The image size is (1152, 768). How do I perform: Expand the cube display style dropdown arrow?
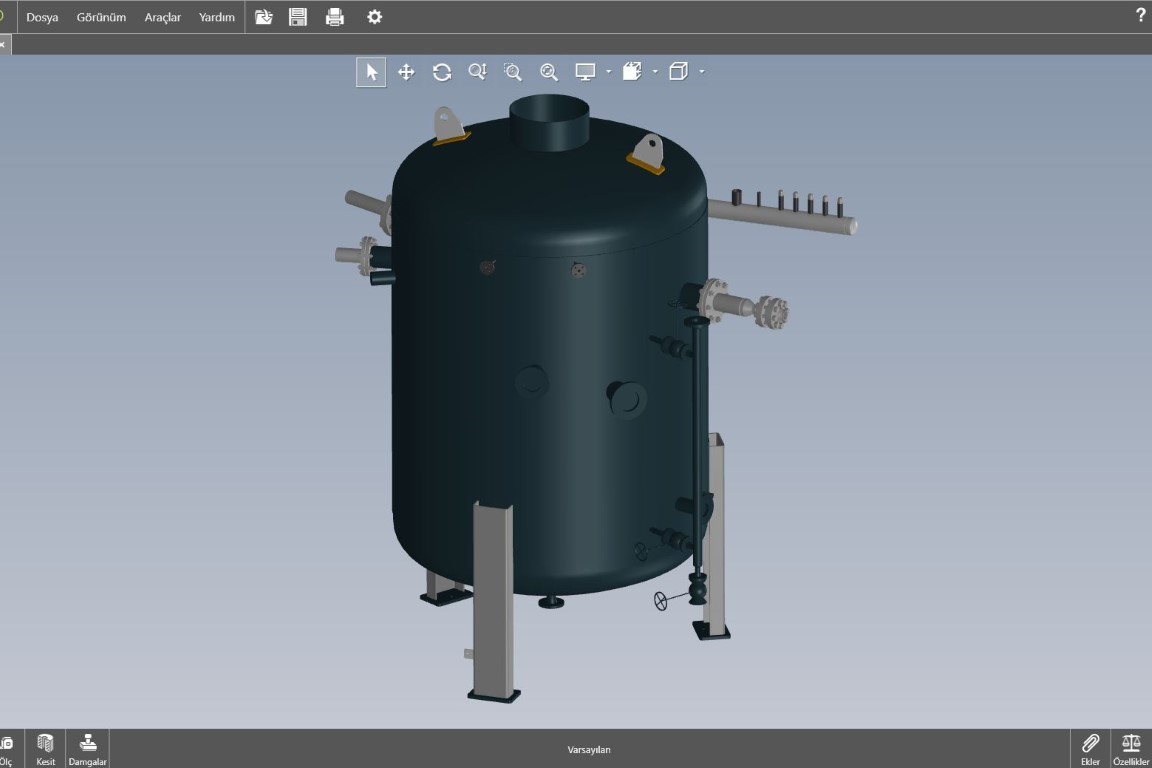702,72
